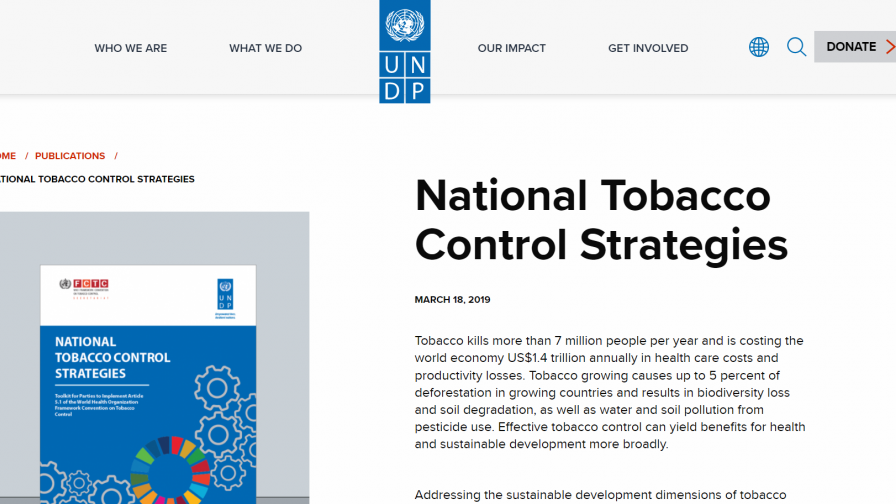Click the Donate button
Image resolution: width=896 pixels, height=504 pixels.
pyautogui.click(x=855, y=47)
